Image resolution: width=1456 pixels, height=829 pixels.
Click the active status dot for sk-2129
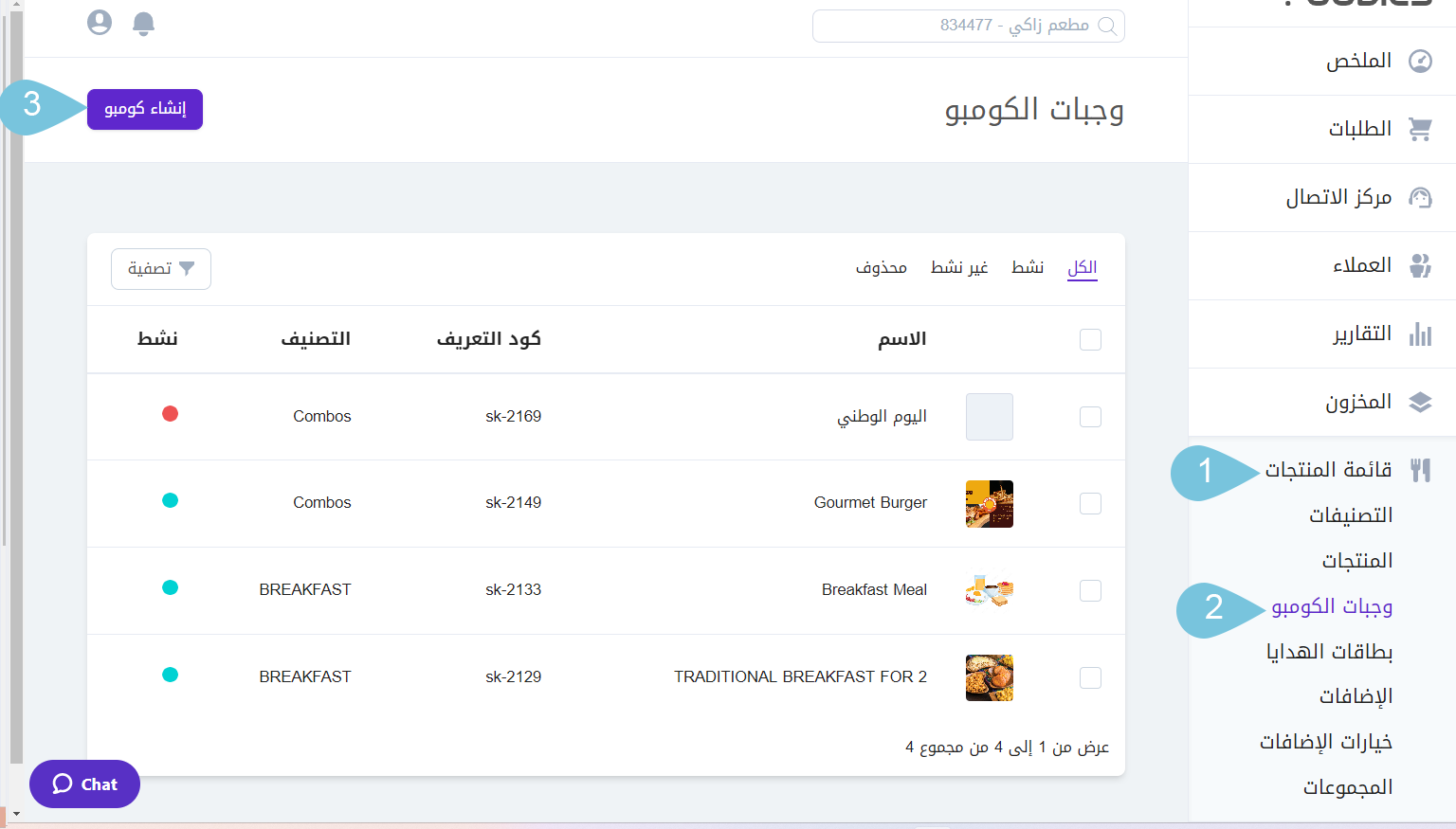tap(170, 675)
